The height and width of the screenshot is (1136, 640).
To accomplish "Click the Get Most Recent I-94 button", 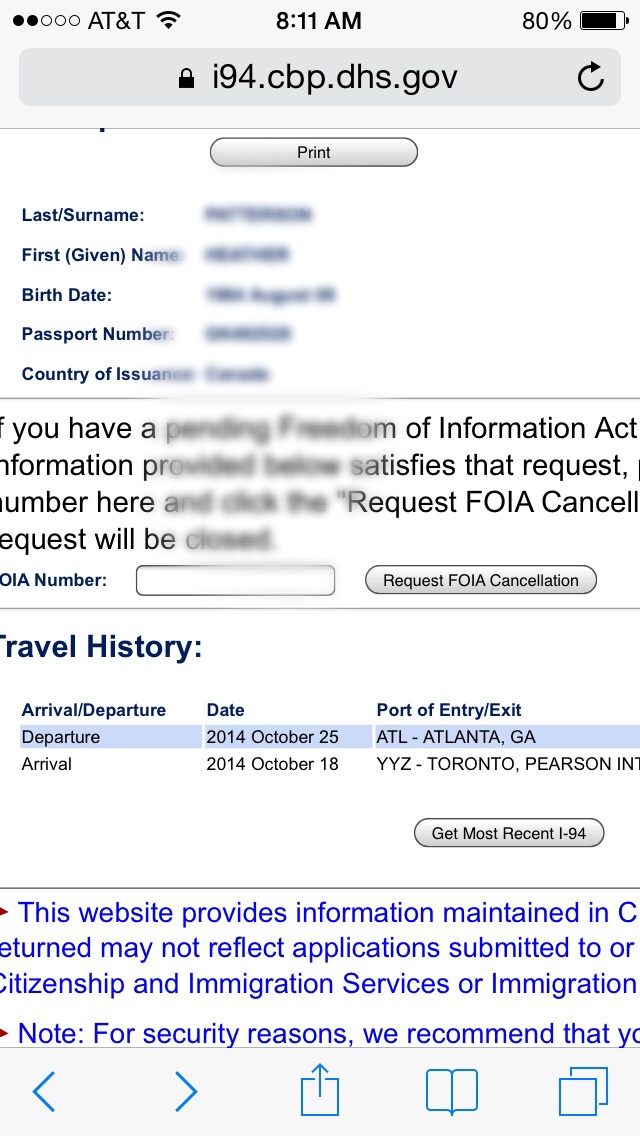I will (x=509, y=833).
